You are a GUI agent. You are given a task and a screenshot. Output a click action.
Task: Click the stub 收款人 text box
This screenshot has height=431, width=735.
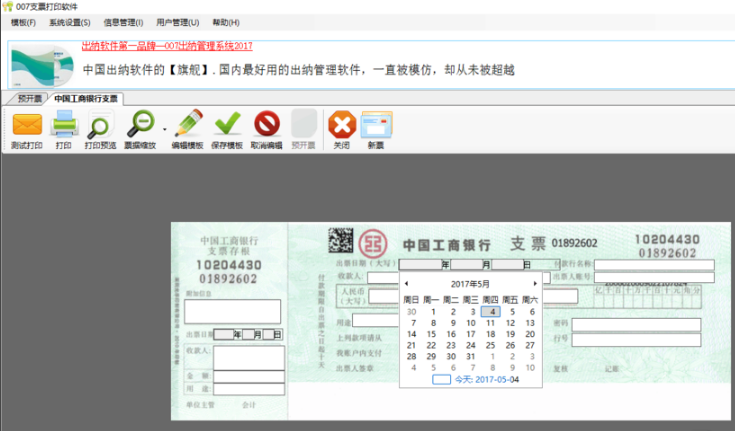pos(249,358)
